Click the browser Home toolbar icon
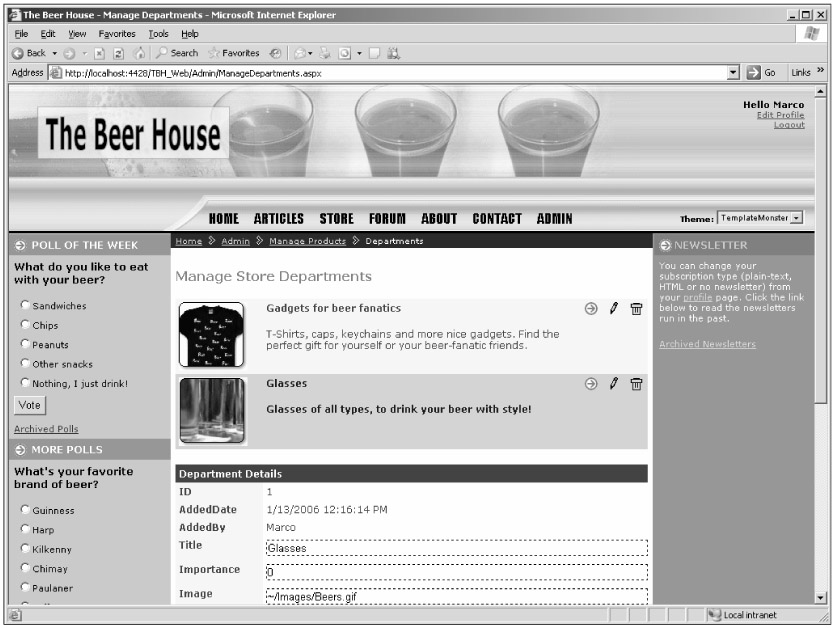The image size is (835, 628). pyautogui.click(x=142, y=53)
